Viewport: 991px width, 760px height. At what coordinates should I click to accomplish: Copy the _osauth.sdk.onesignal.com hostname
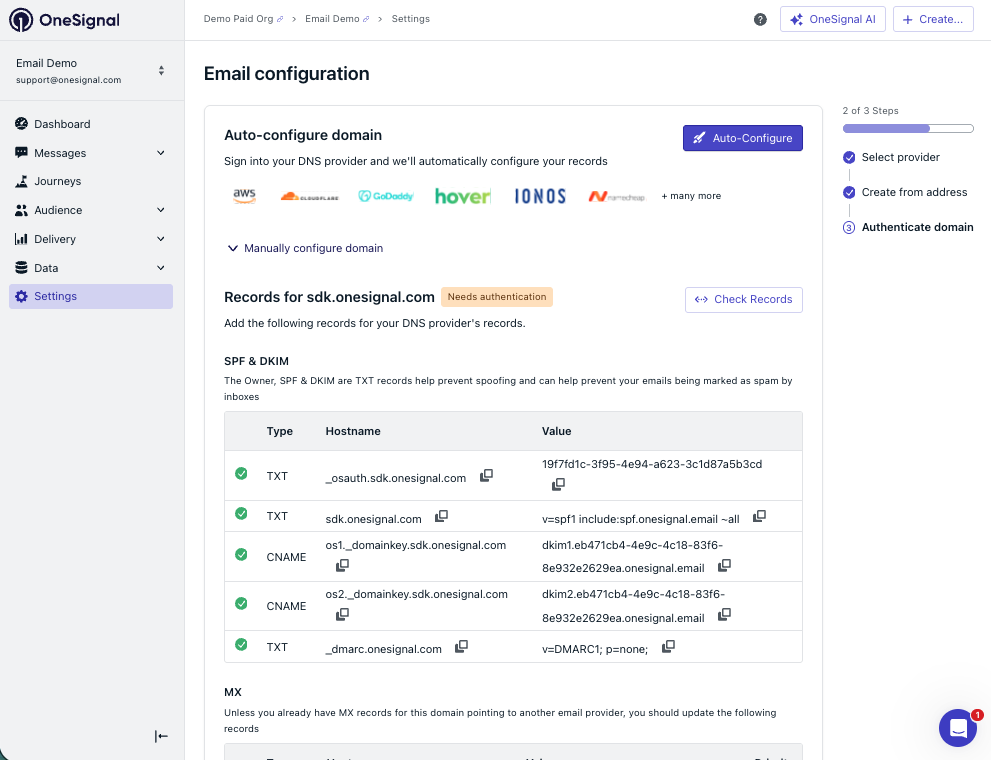(x=486, y=475)
